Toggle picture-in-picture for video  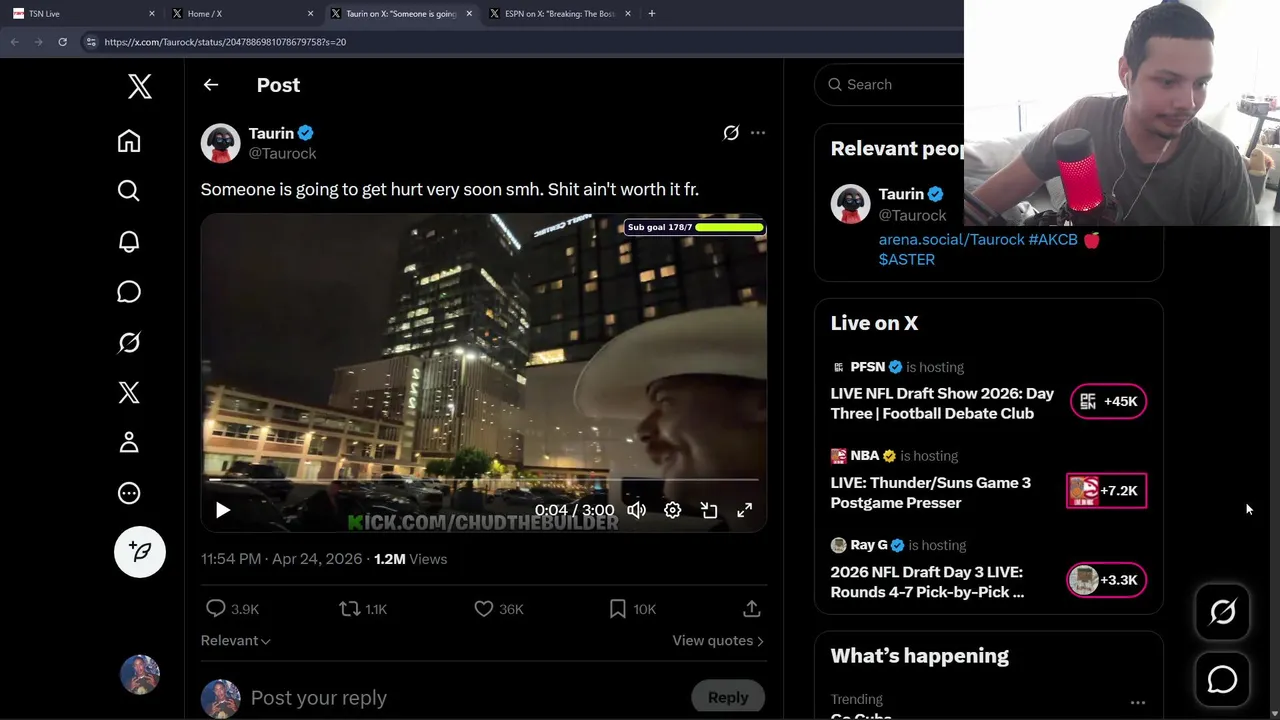(709, 510)
